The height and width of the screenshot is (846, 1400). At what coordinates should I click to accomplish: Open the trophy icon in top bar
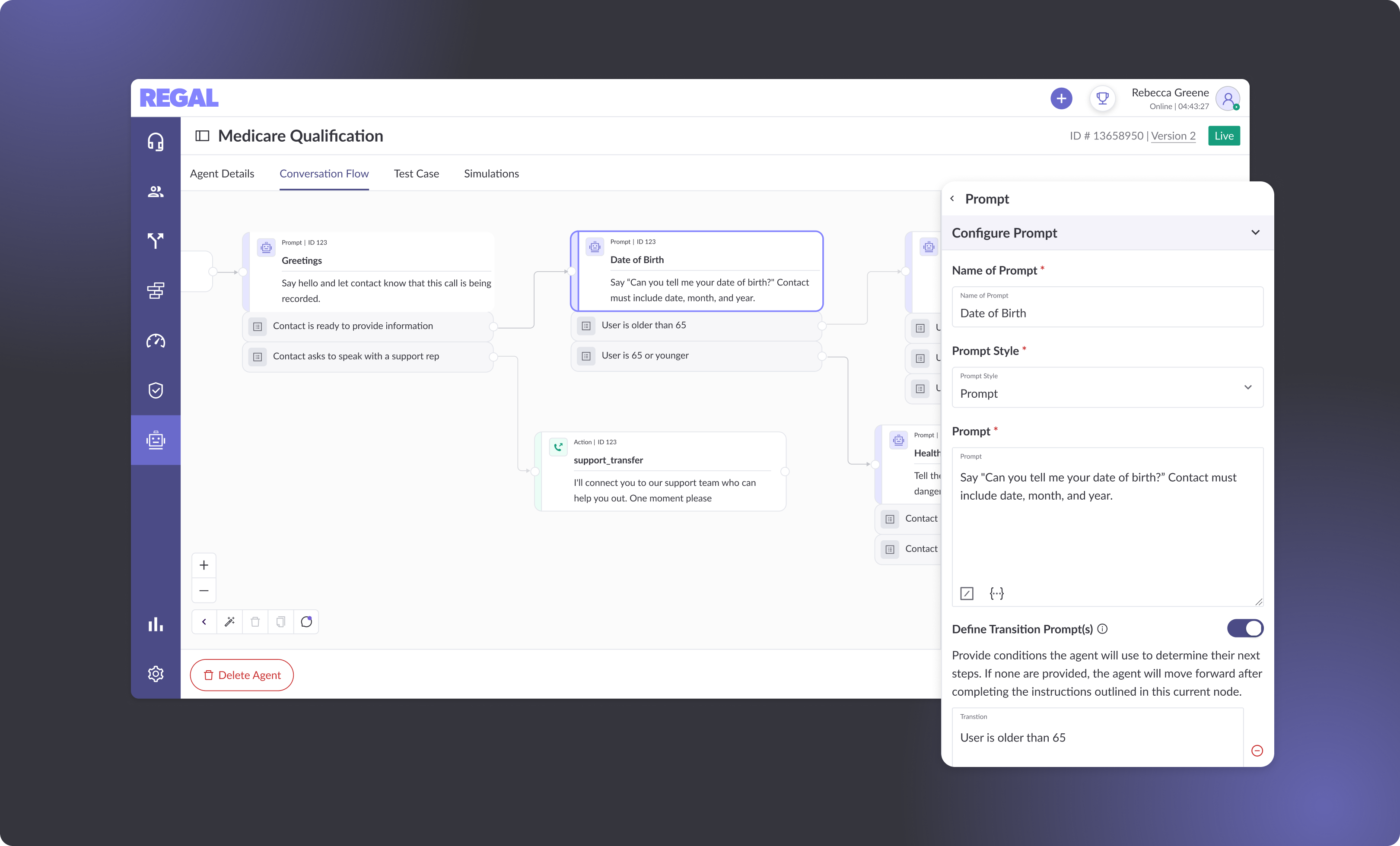(1102, 98)
